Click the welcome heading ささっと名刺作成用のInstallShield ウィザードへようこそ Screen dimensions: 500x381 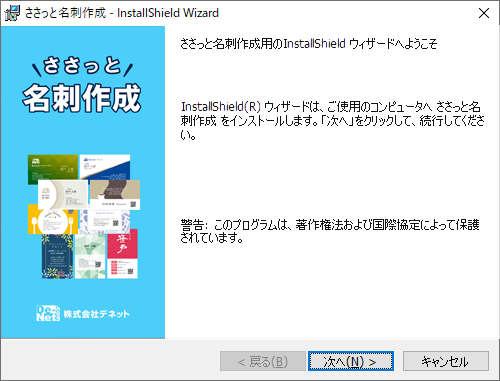[308, 44]
